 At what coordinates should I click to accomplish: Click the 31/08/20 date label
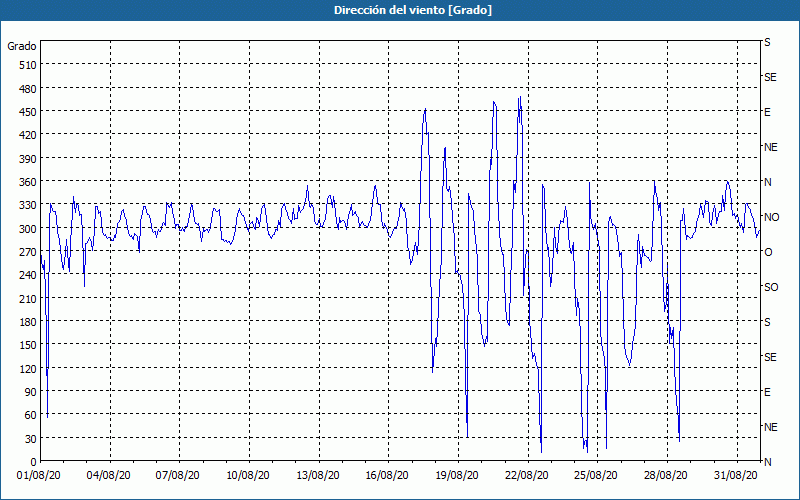pyautogui.click(x=736, y=476)
